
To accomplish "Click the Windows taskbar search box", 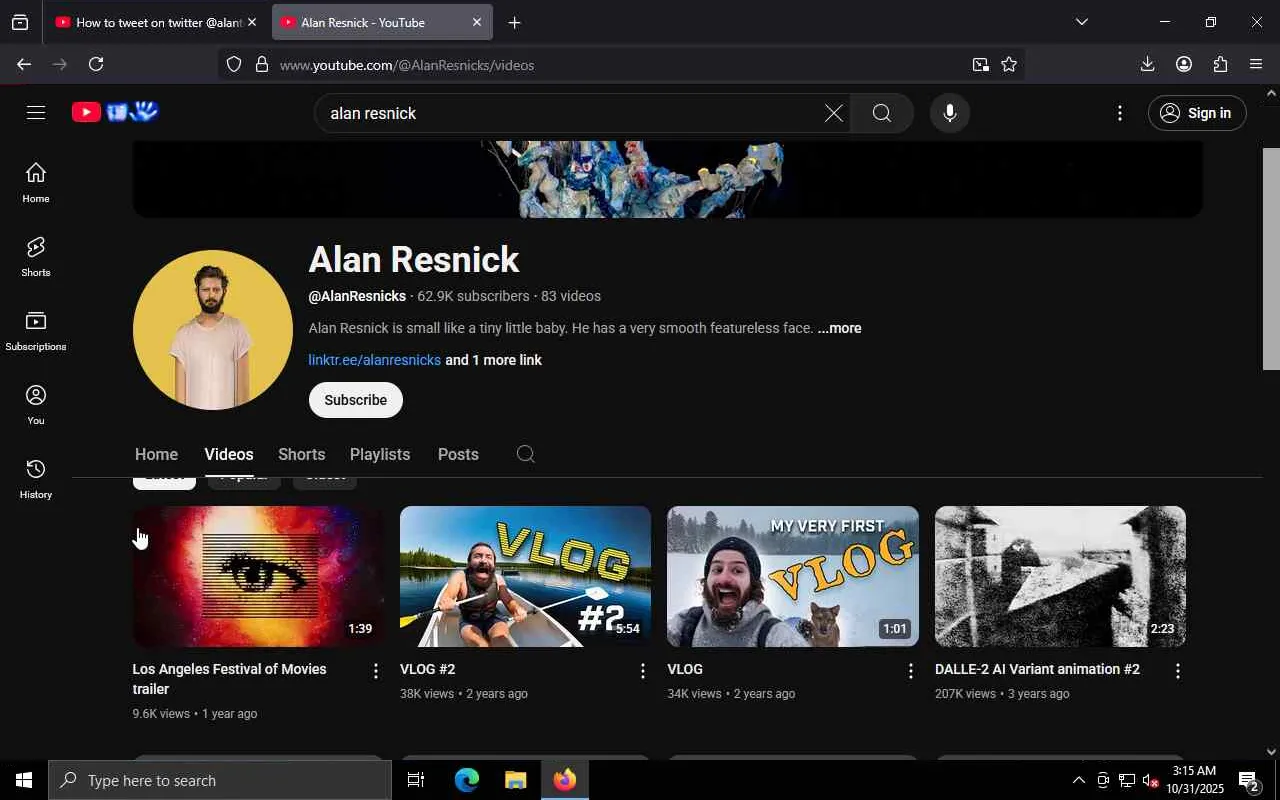I will (220, 780).
